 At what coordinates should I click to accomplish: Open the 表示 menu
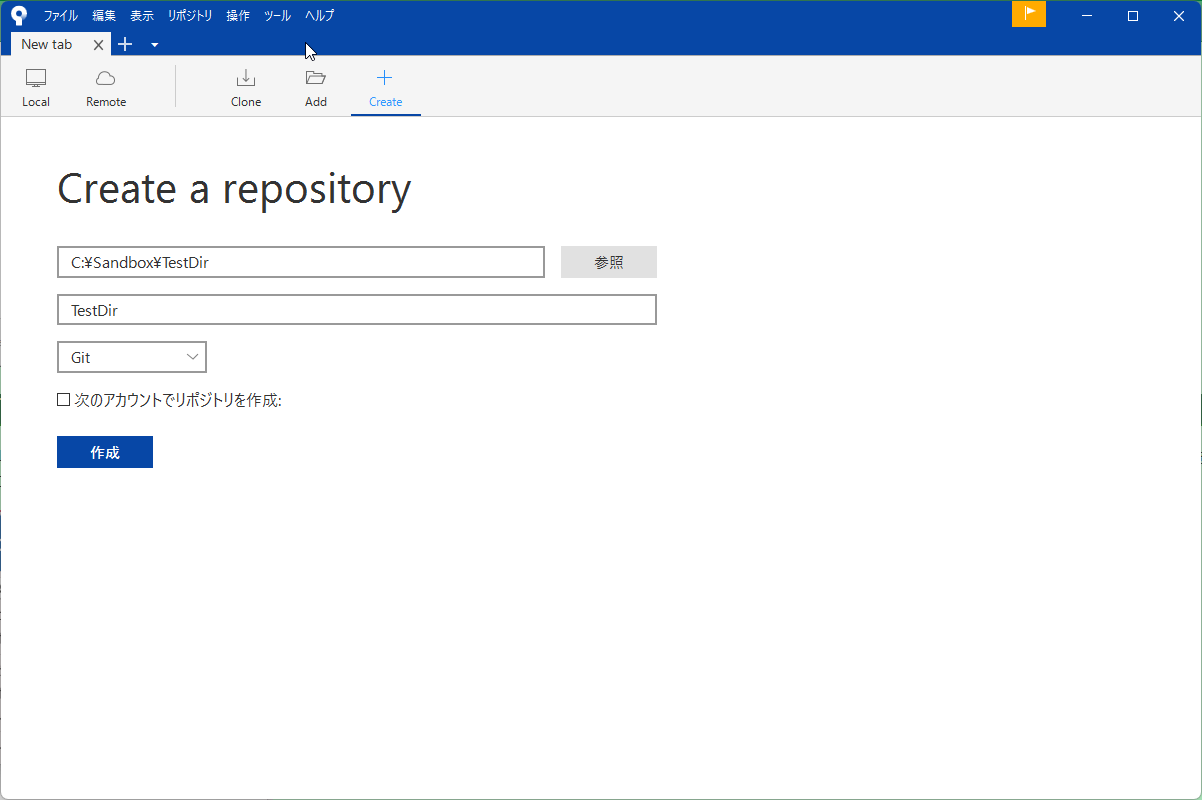click(x=142, y=16)
